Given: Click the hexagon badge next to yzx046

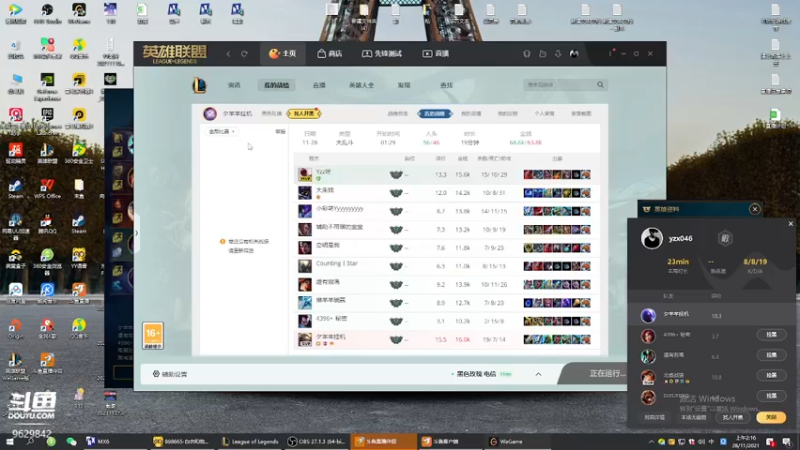Looking at the screenshot, I should [725, 238].
